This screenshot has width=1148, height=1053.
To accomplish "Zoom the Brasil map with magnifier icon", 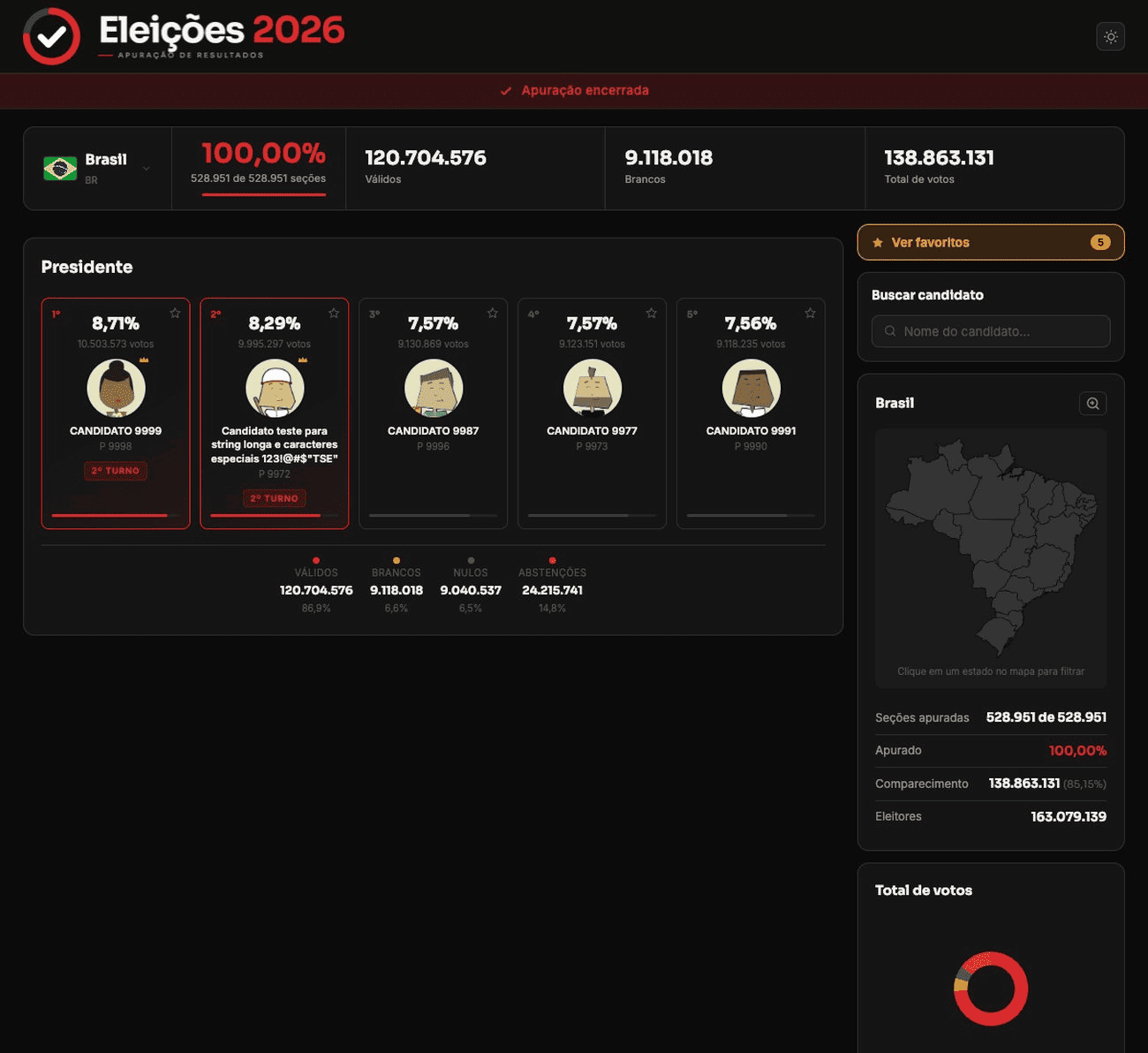I will pyautogui.click(x=1092, y=404).
